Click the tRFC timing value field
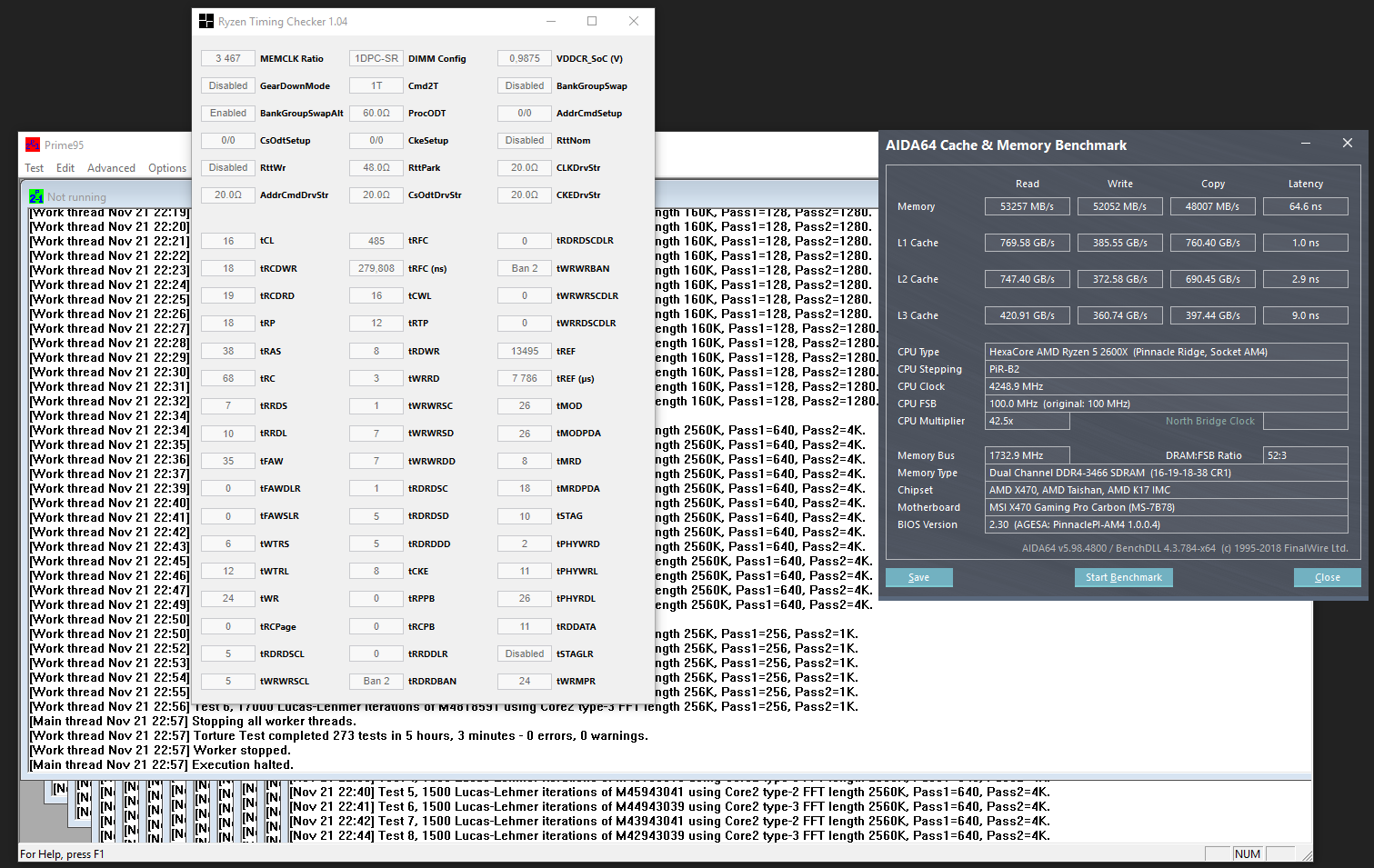The width and height of the screenshot is (1374, 868). click(376, 241)
